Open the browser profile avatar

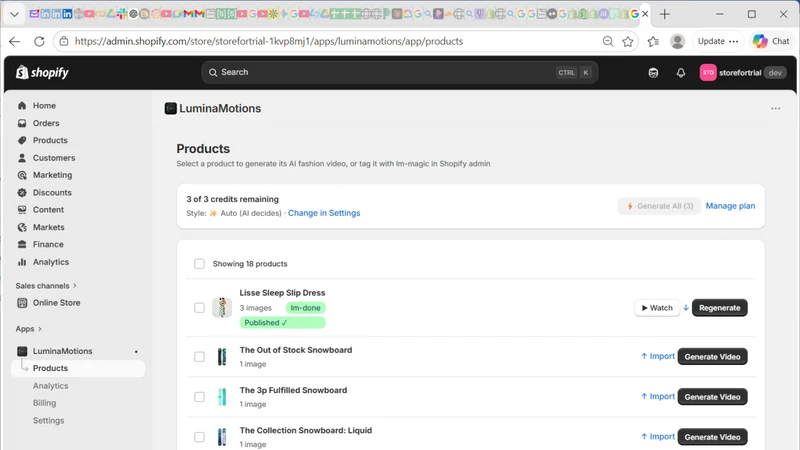tap(678, 41)
